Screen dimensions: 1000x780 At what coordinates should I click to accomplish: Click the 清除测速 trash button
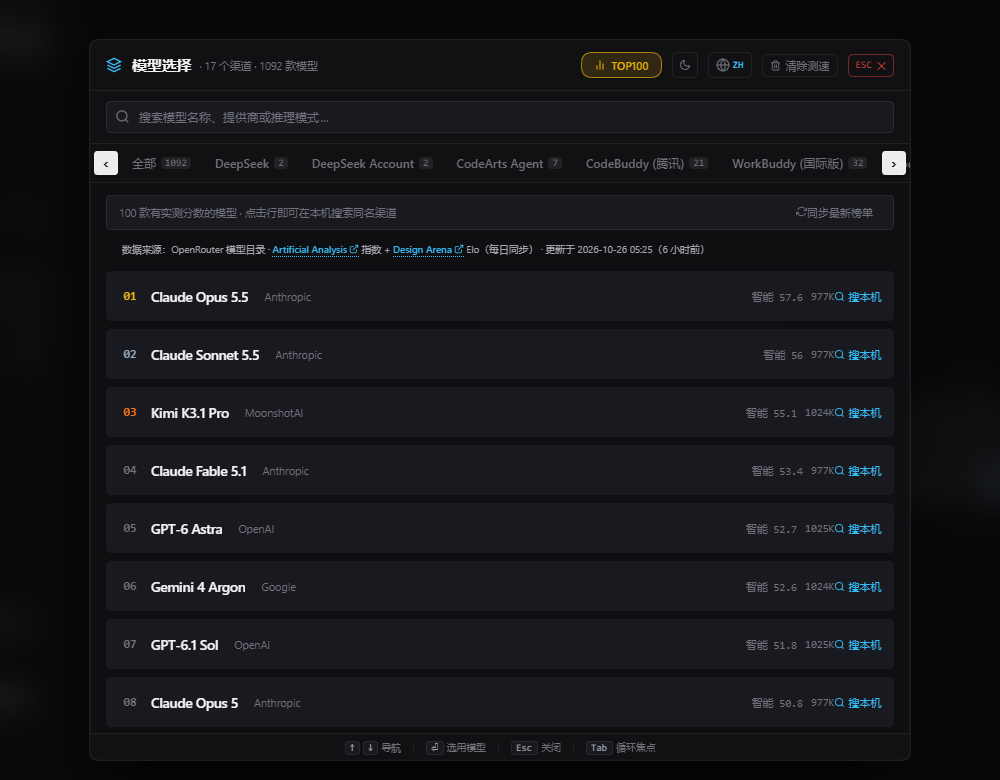(x=799, y=66)
